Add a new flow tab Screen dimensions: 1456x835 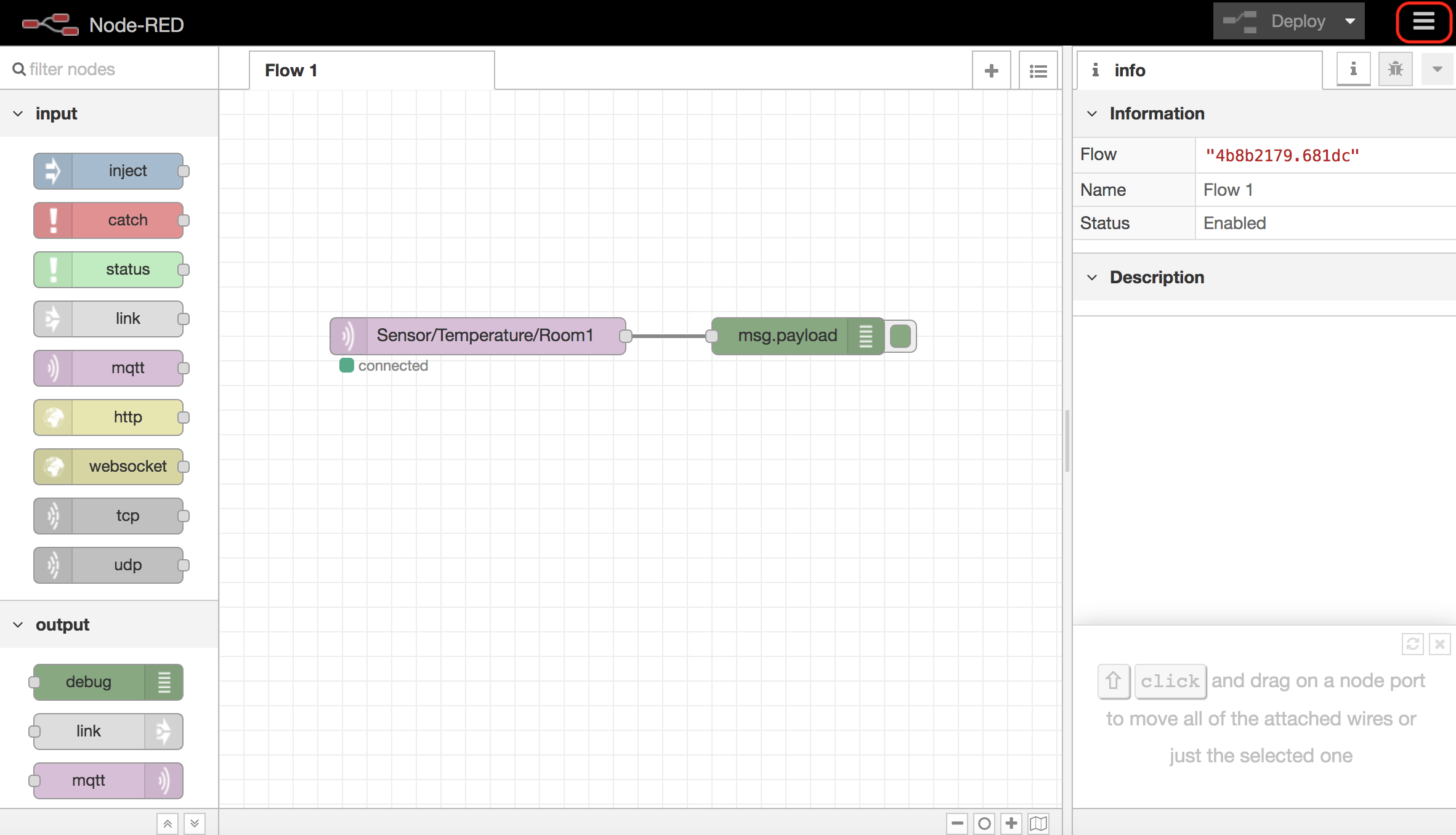tap(992, 71)
